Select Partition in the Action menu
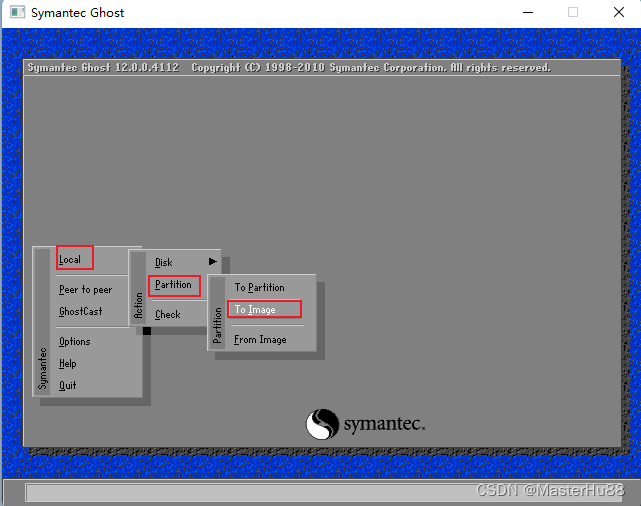 pyautogui.click(x=173, y=285)
